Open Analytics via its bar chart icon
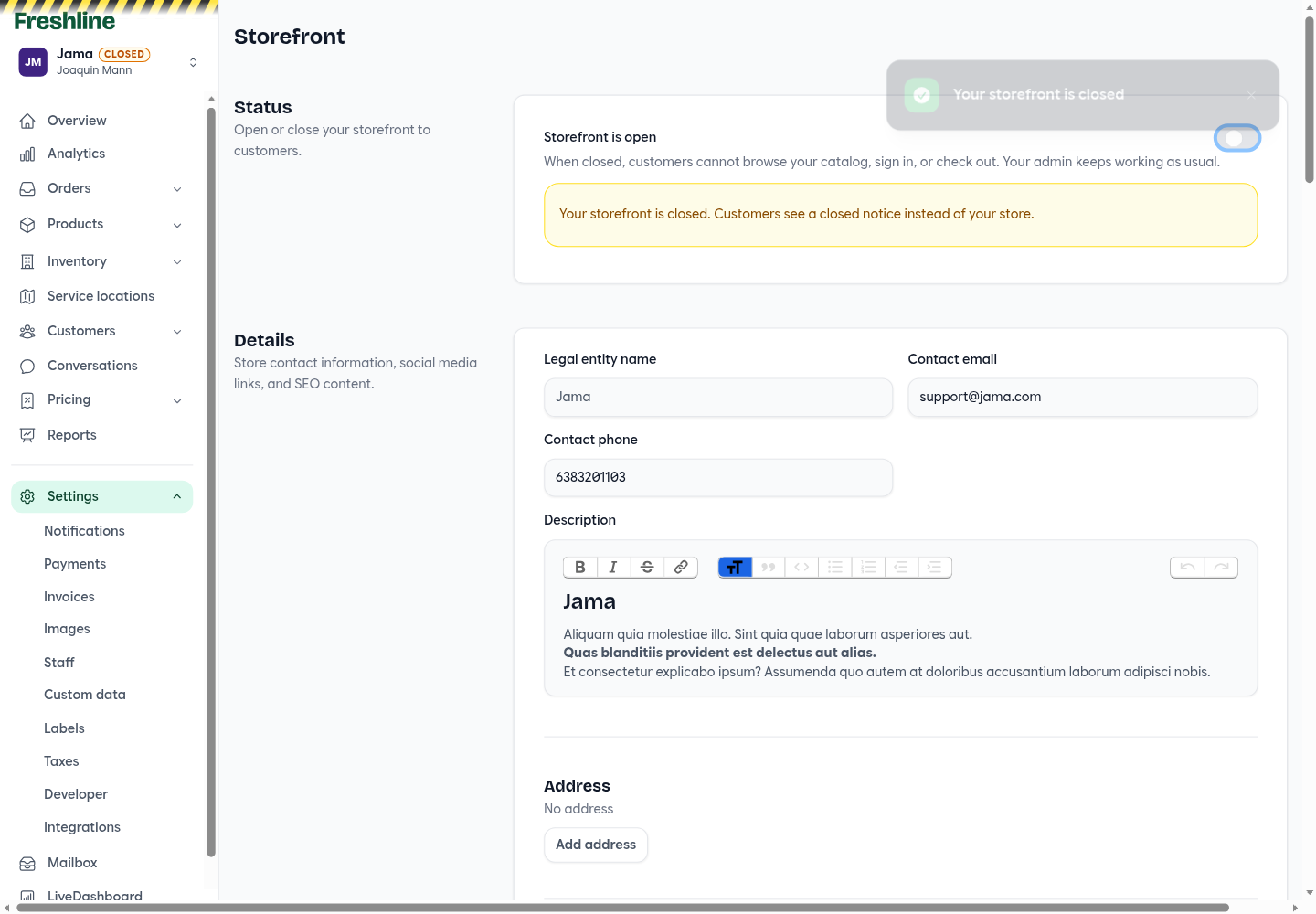 27,154
